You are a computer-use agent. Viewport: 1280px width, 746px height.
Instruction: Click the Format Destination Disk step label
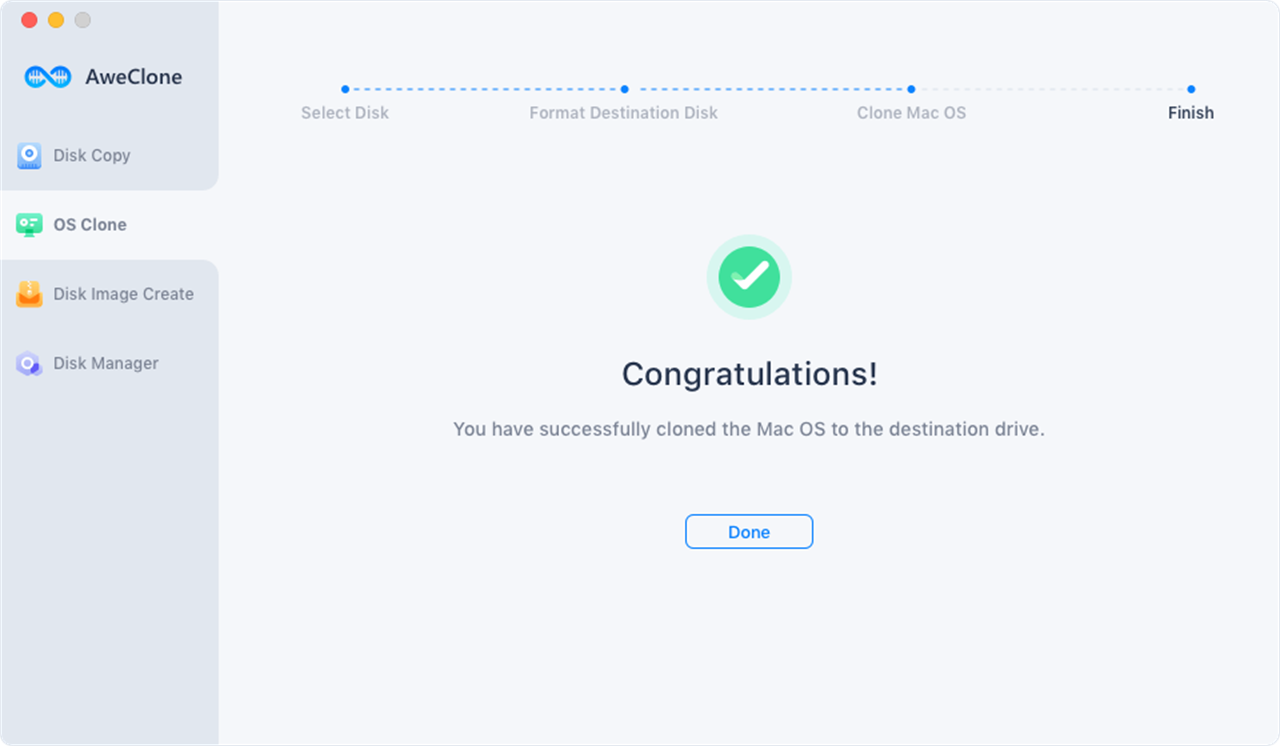click(624, 113)
